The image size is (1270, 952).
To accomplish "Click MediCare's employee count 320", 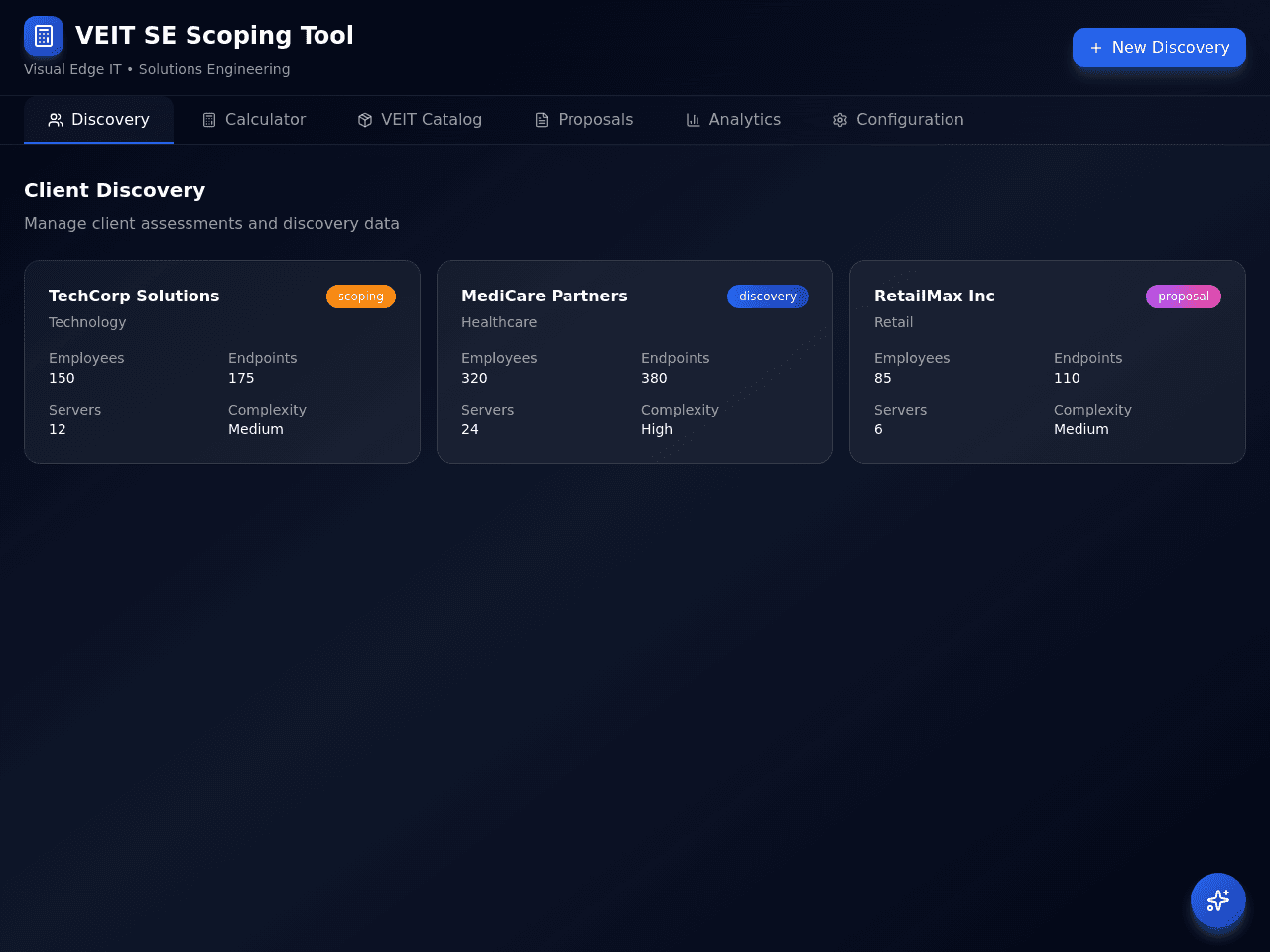I will [x=474, y=378].
